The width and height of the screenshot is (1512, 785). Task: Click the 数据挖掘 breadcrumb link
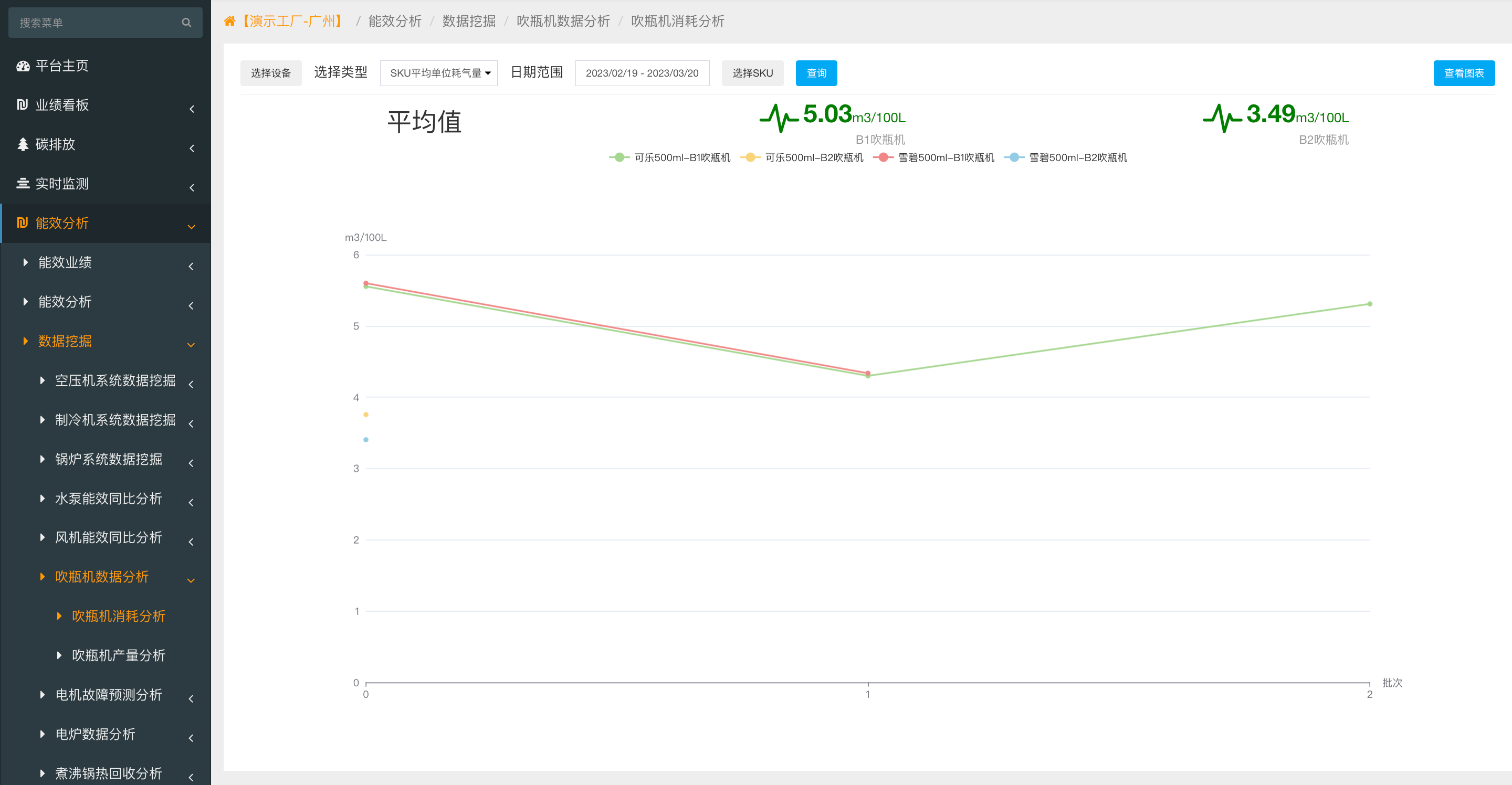click(x=469, y=22)
